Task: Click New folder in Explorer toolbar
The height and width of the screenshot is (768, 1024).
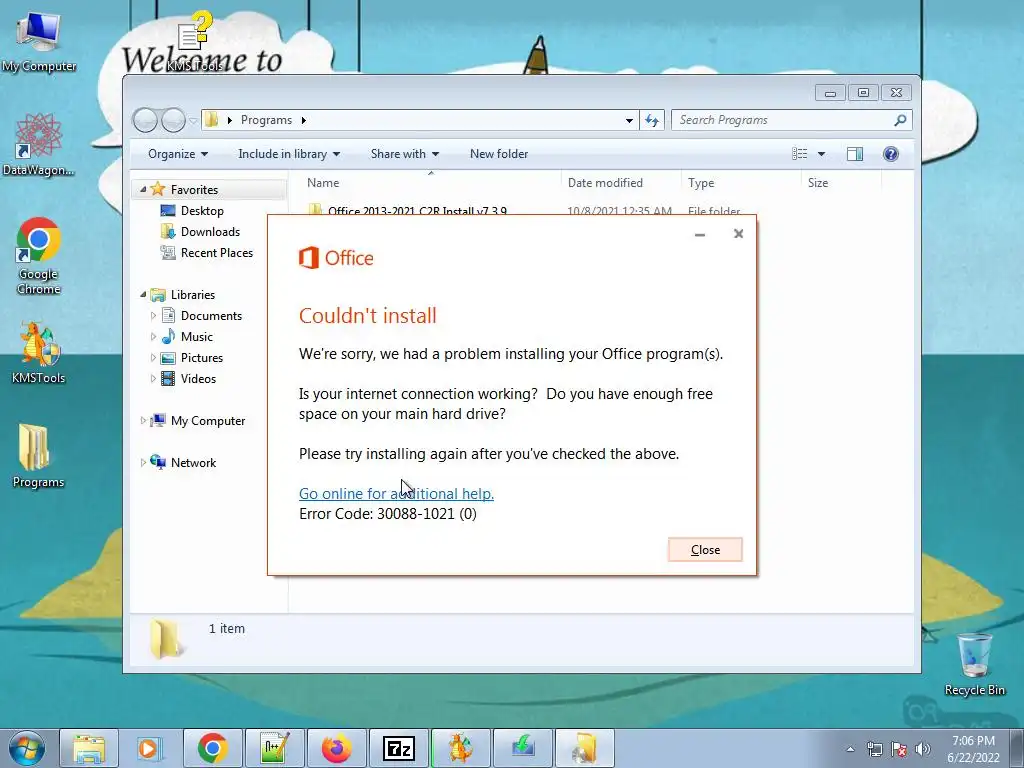Action: [x=499, y=154]
